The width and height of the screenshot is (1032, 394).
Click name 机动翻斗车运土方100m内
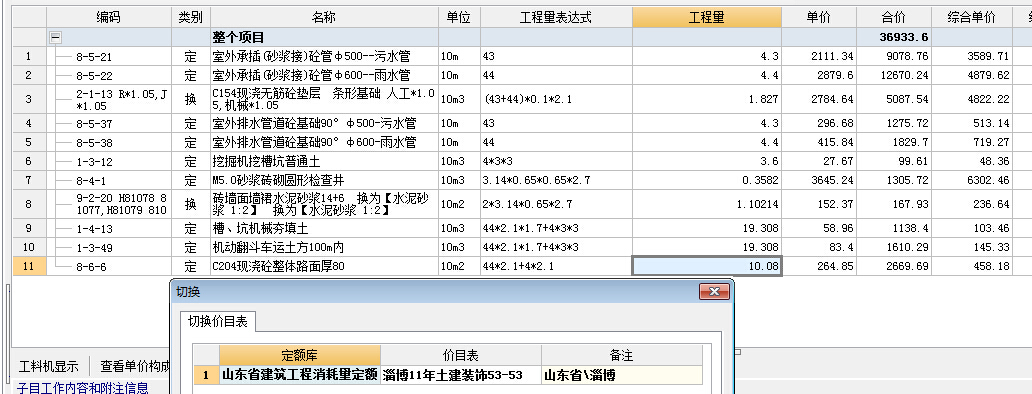pyautogui.click(x=278, y=248)
